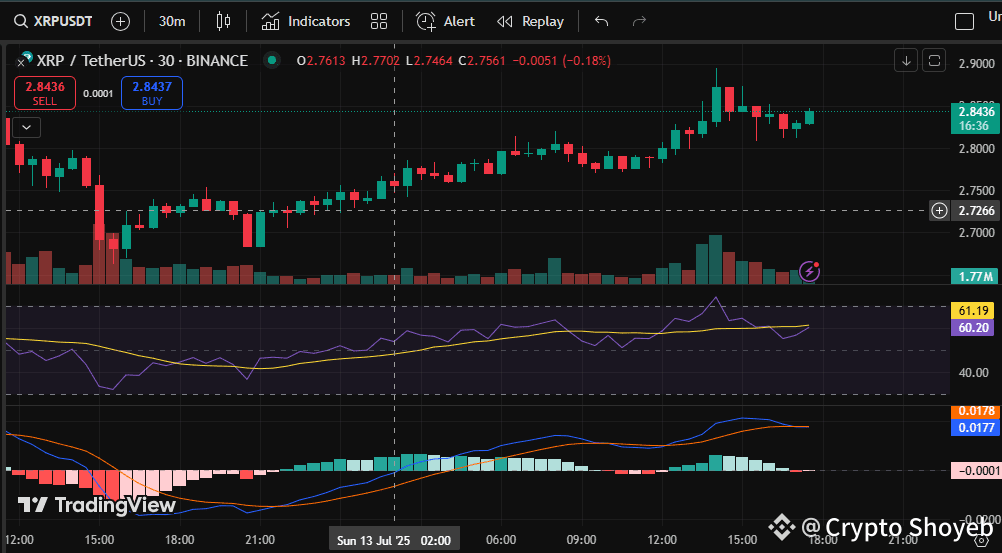Click the green market status dot

coord(271,61)
